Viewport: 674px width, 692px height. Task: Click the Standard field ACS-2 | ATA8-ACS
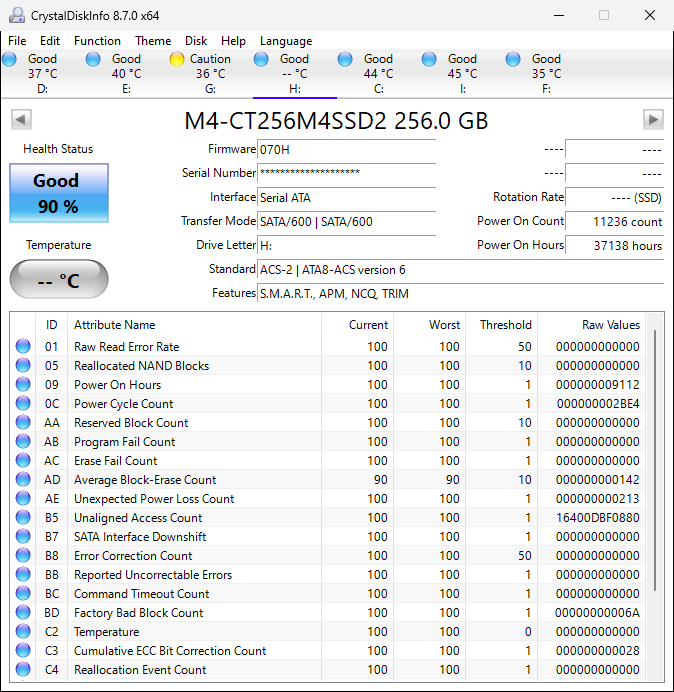point(460,270)
